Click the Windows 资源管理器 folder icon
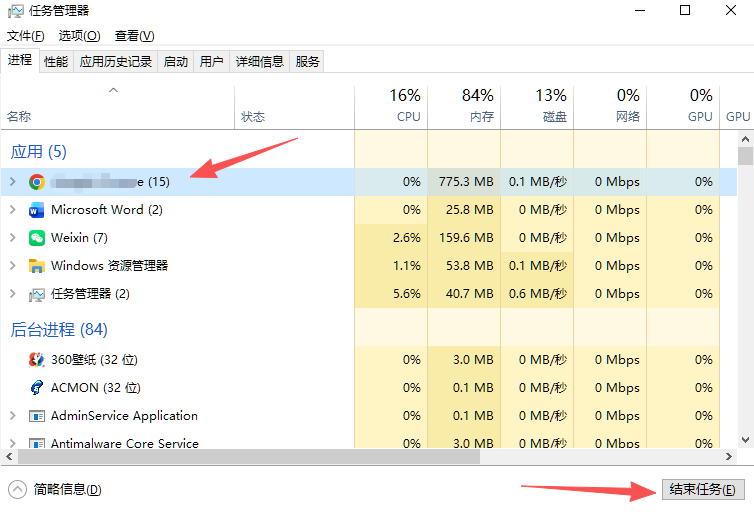 point(37,266)
